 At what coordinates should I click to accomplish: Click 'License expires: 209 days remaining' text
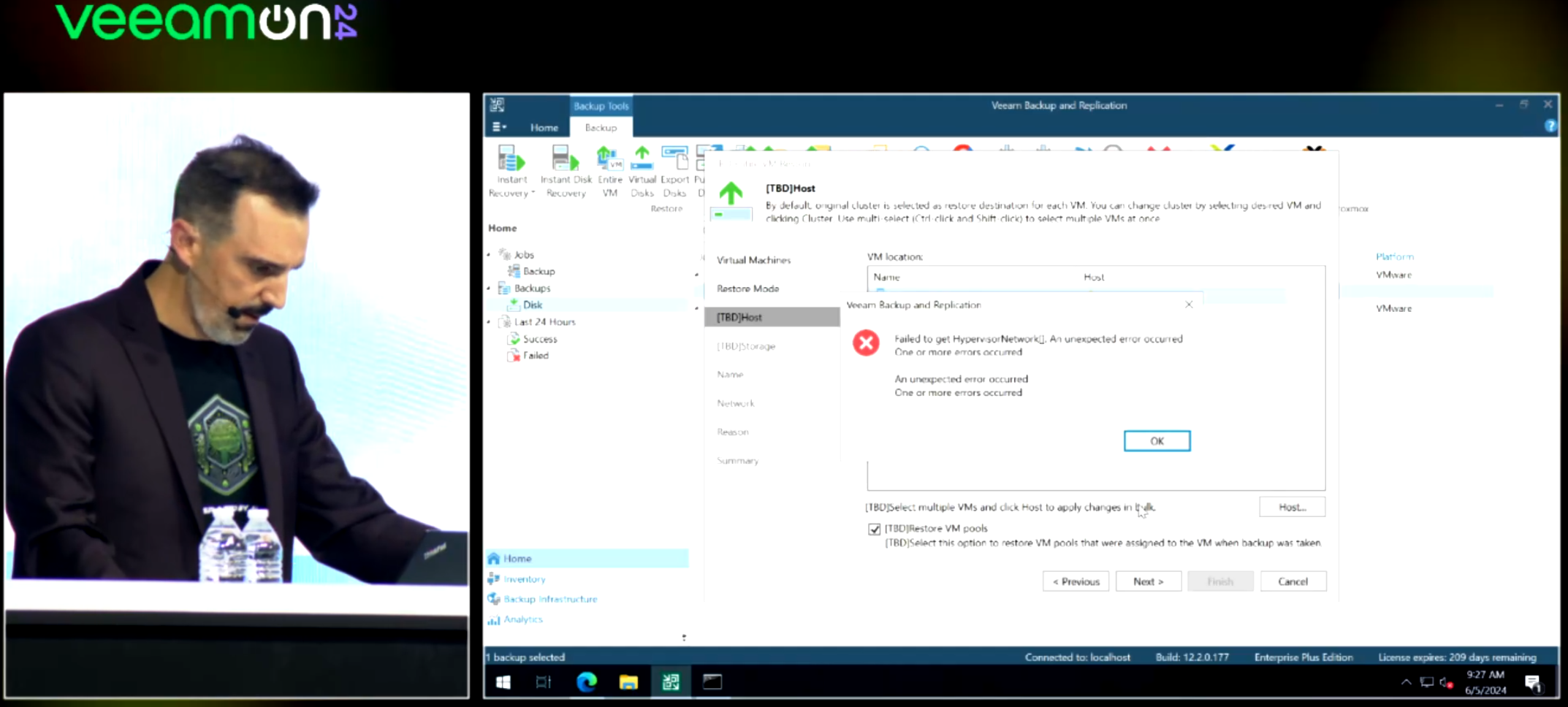tap(1456, 657)
